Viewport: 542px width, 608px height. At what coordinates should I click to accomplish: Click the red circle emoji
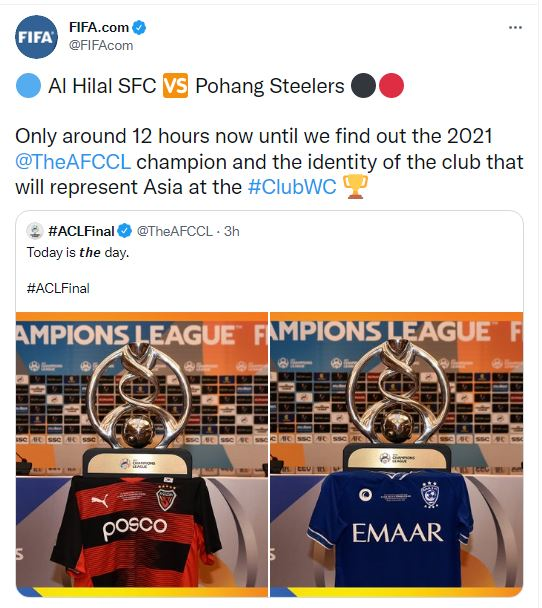coord(391,85)
